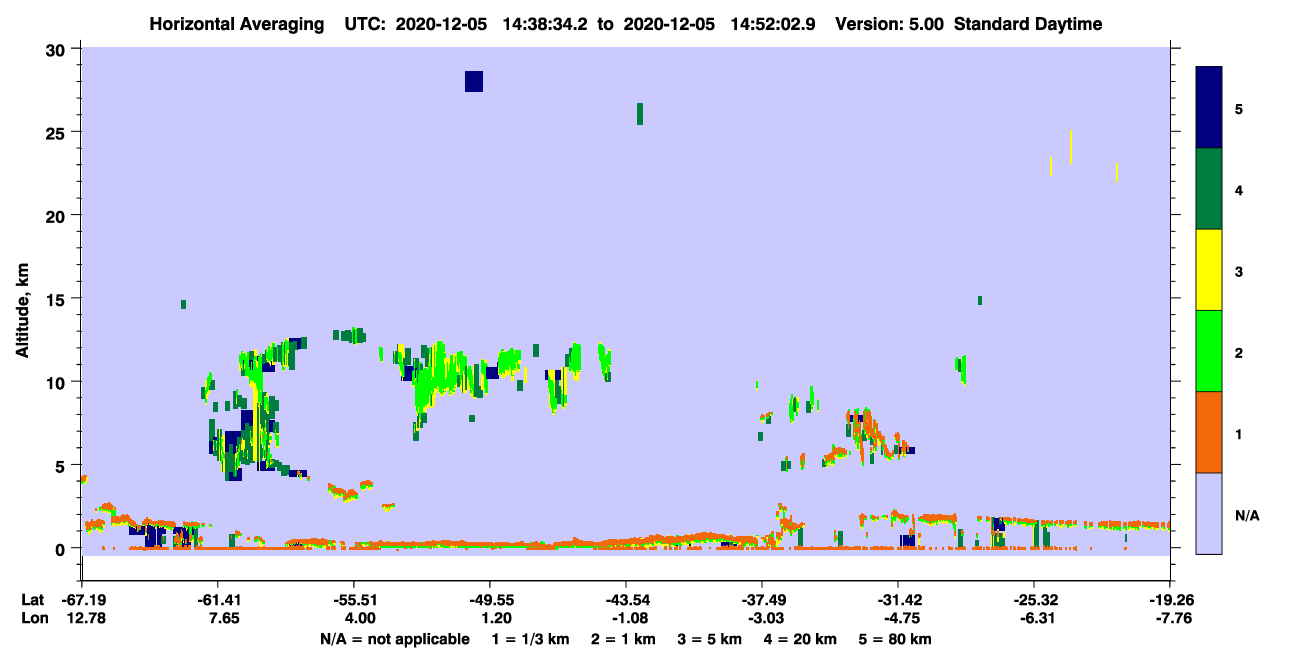This screenshot has height=667, width=1300.
Task: Click the dark green colorbar segment labeled 4
Action: (x=1209, y=189)
